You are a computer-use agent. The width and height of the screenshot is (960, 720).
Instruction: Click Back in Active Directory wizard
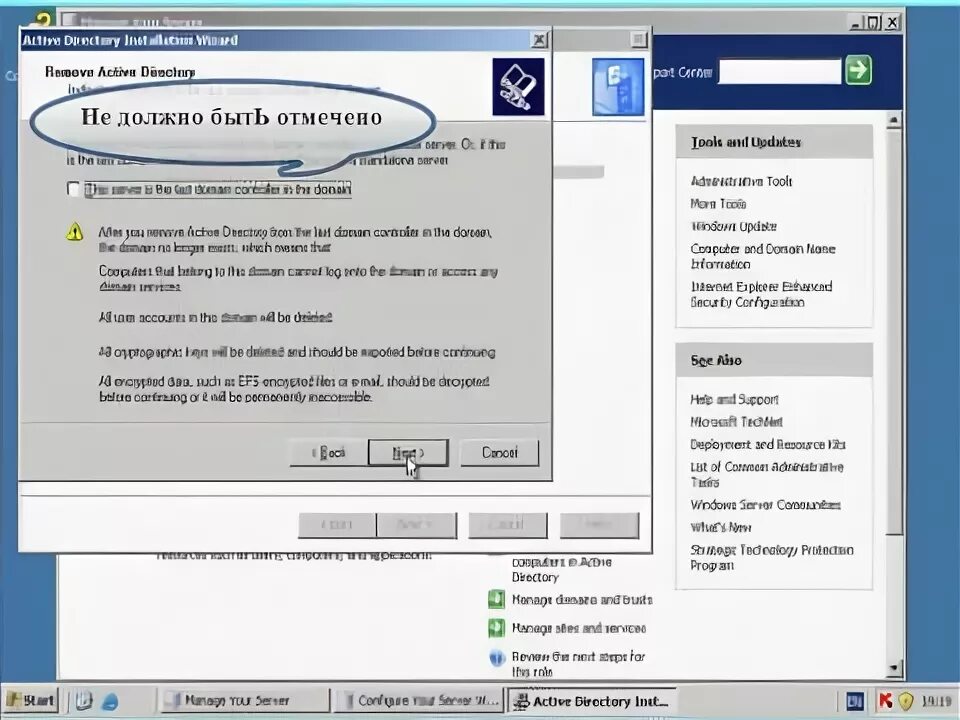(329, 452)
